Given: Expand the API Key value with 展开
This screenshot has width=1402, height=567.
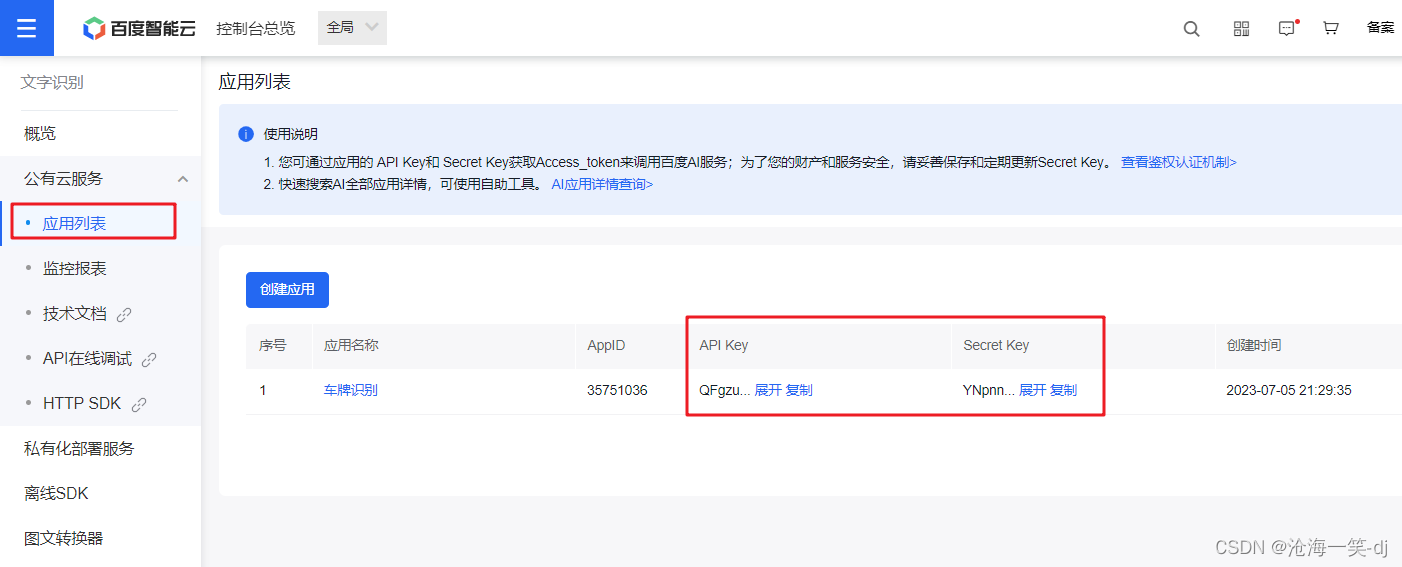Looking at the screenshot, I should pyautogui.click(x=768, y=390).
